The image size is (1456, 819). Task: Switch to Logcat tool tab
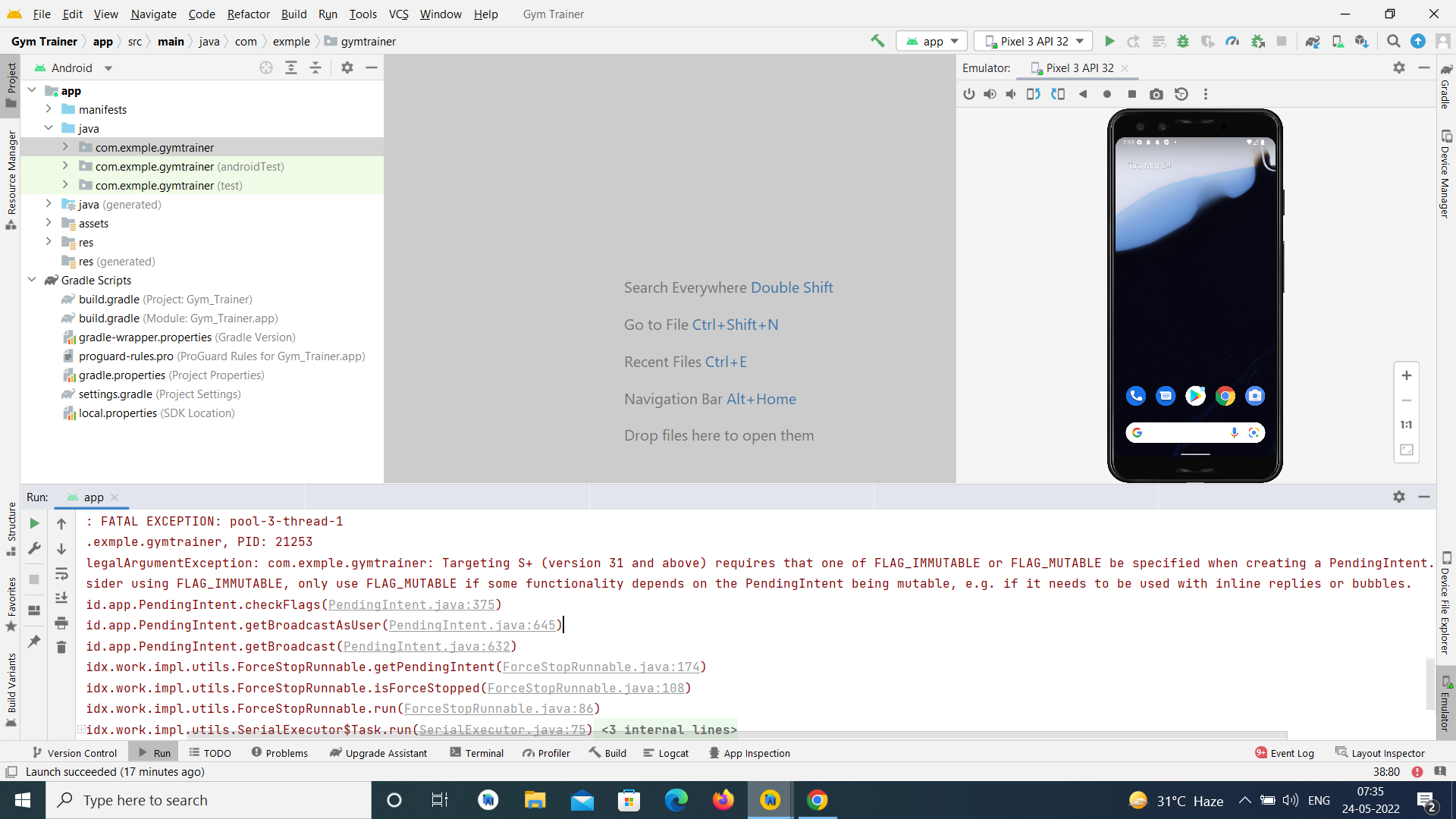666,753
